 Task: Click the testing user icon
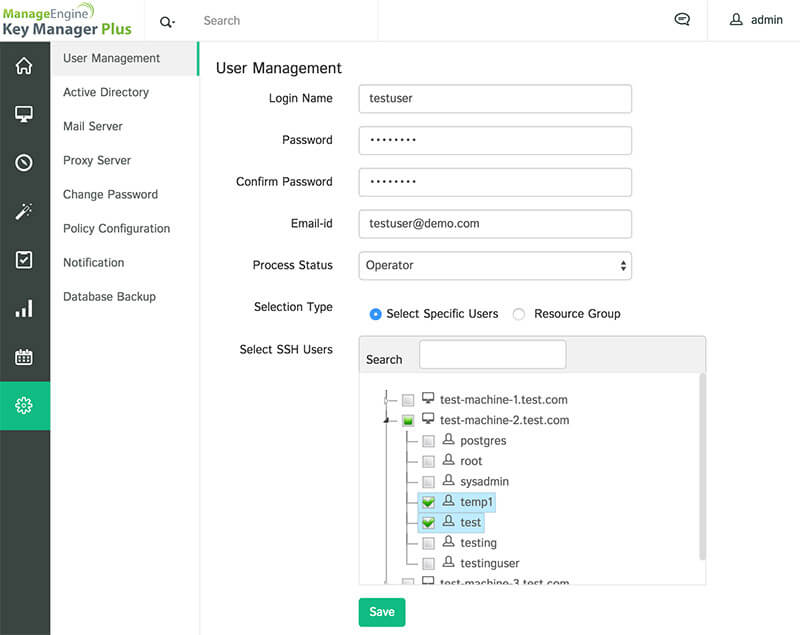pos(448,541)
